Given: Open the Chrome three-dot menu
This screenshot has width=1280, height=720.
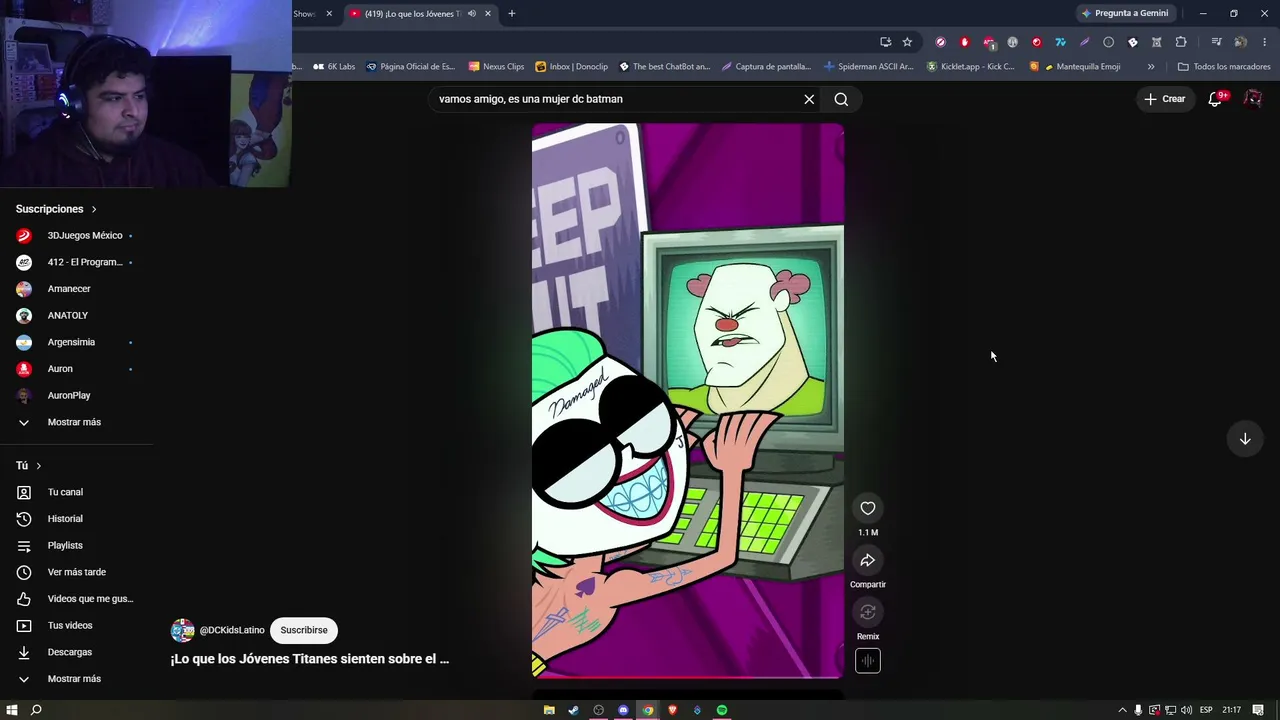Looking at the screenshot, I should tap(1265, 42).
